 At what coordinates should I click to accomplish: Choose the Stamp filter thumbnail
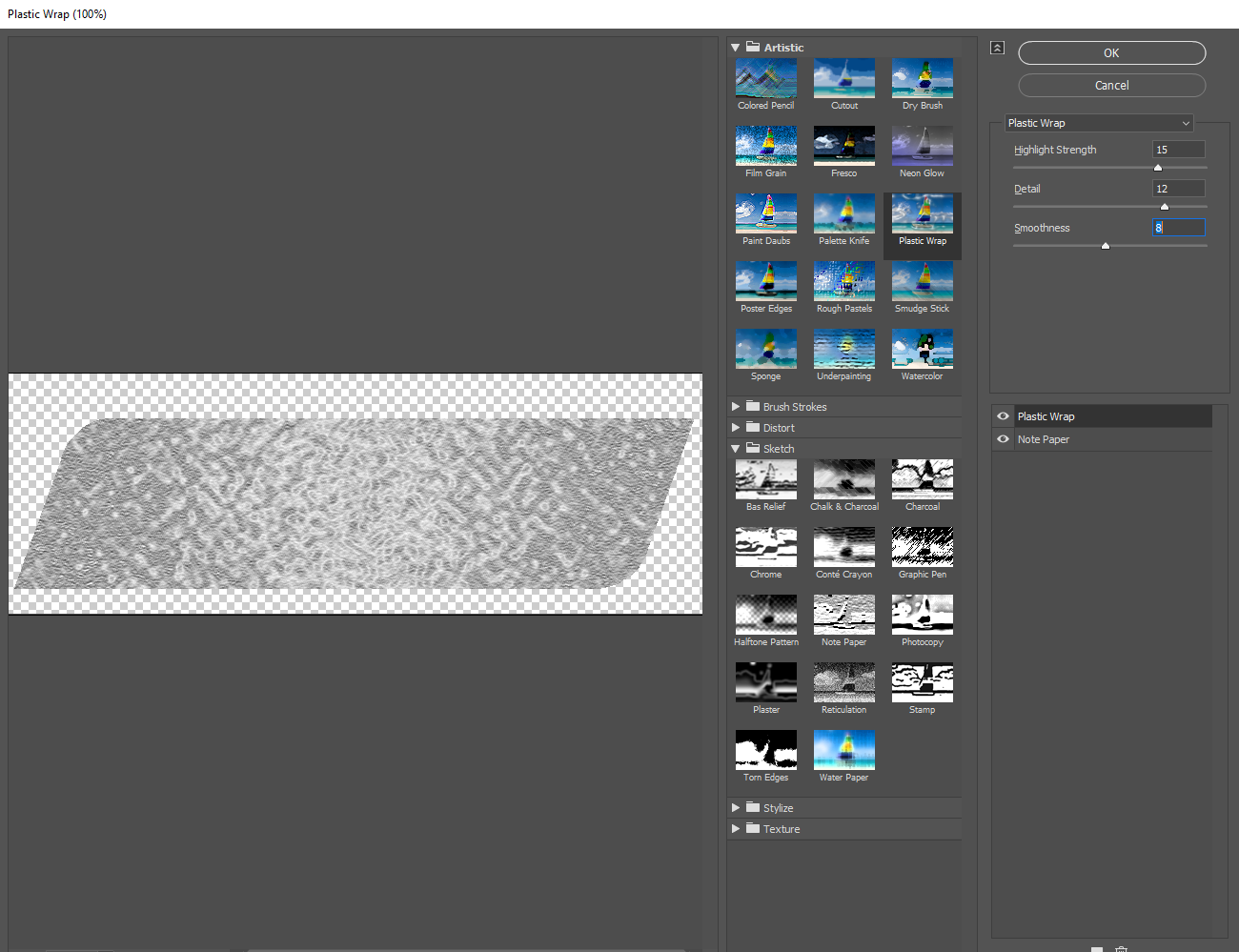[x=922, y=681]
